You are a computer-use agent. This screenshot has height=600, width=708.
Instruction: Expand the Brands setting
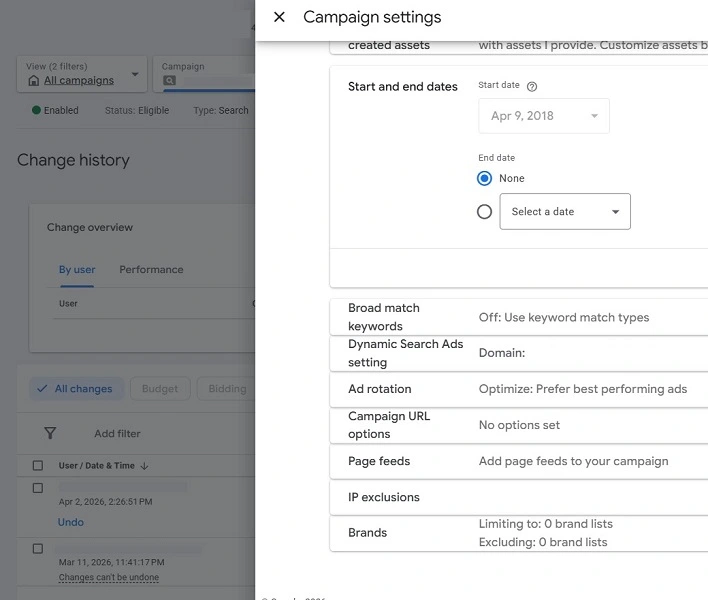point(519,533)
